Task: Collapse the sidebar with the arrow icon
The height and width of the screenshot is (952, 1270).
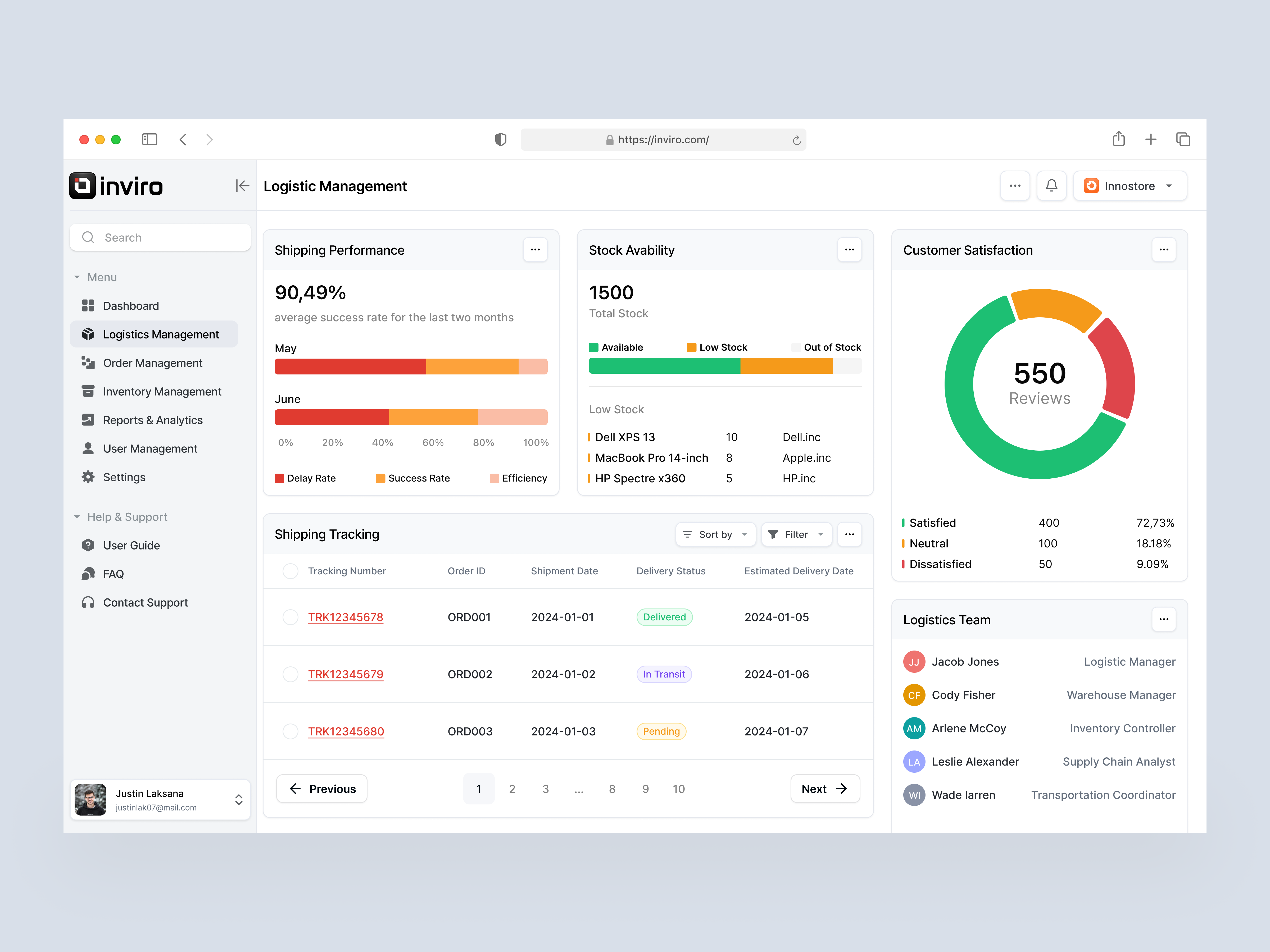Action: tap(242, 186)
